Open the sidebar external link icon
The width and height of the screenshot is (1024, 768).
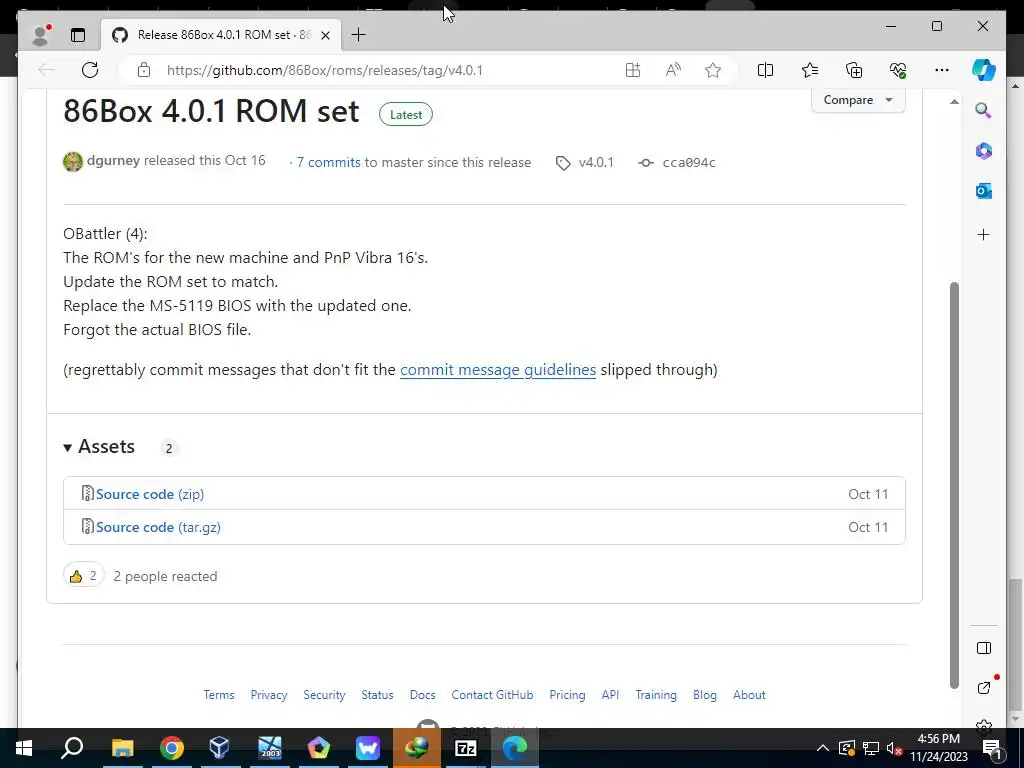pos(984,688)
